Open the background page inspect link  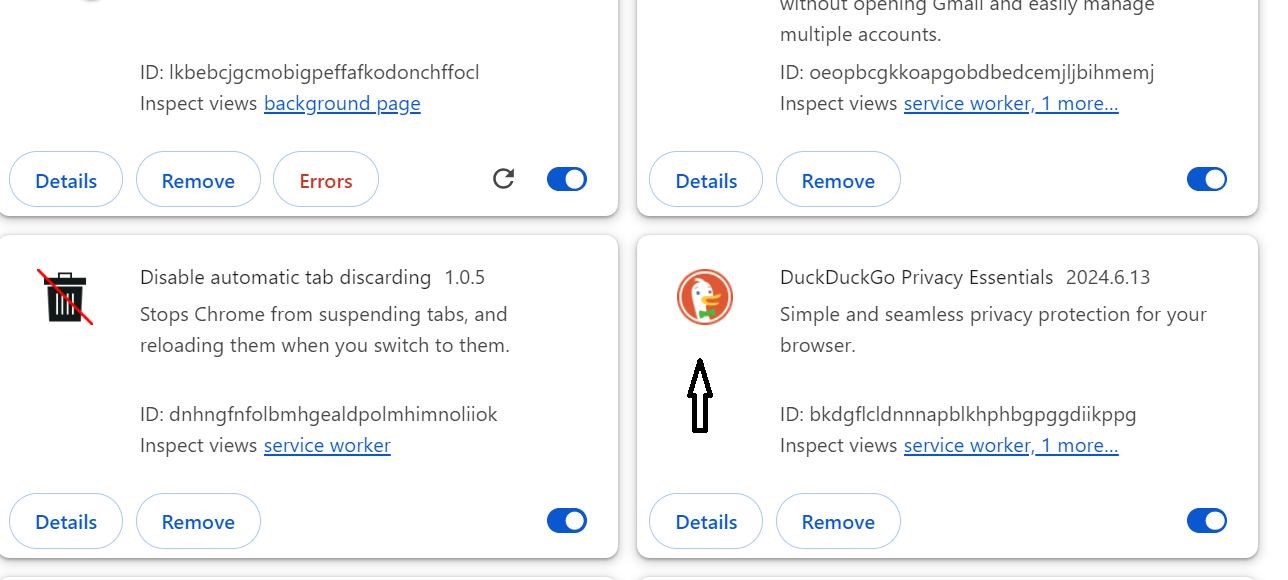(x=342, y=104)
